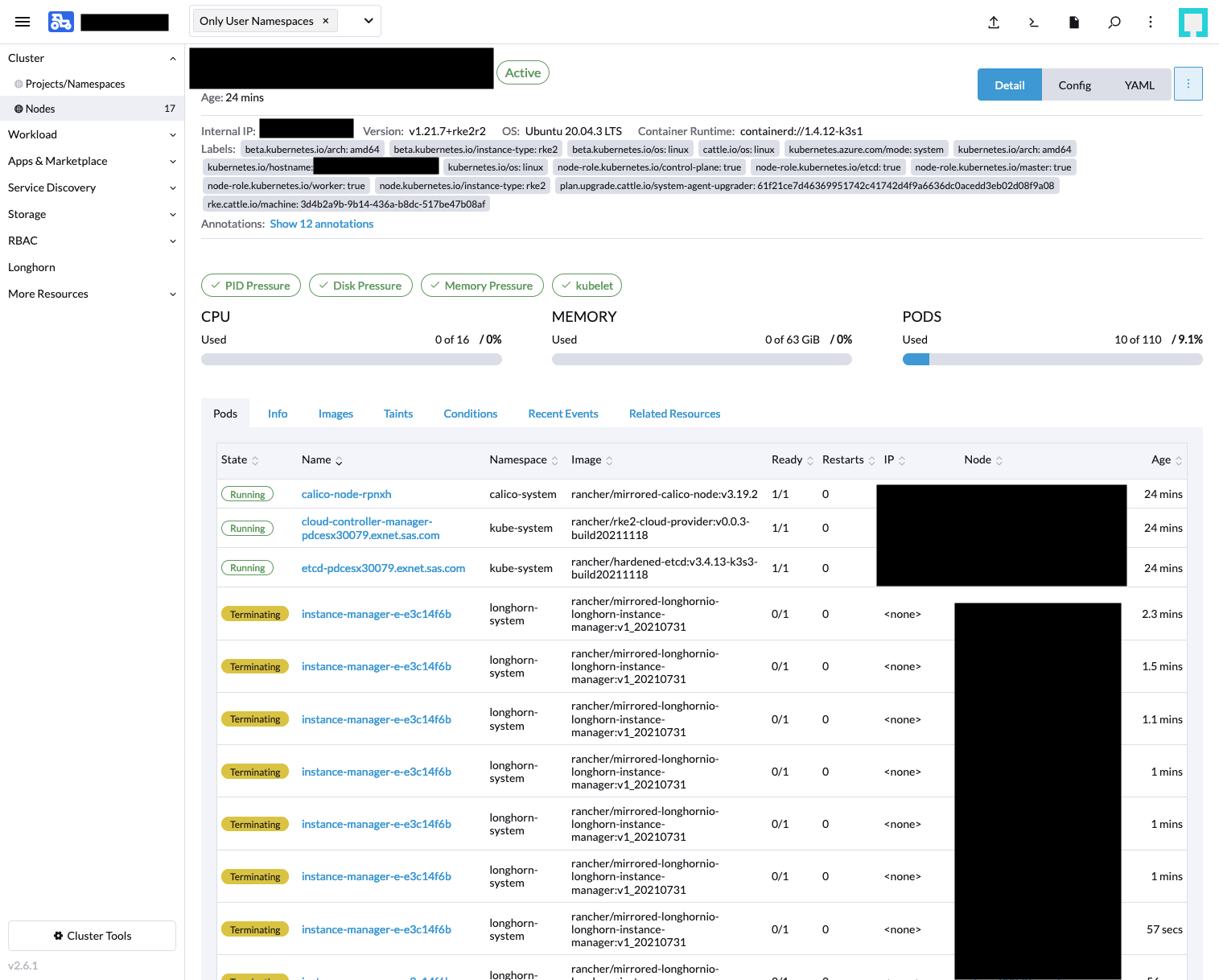
Task: Open resource search with the magnifier icon
Action: coord(1114,23)
